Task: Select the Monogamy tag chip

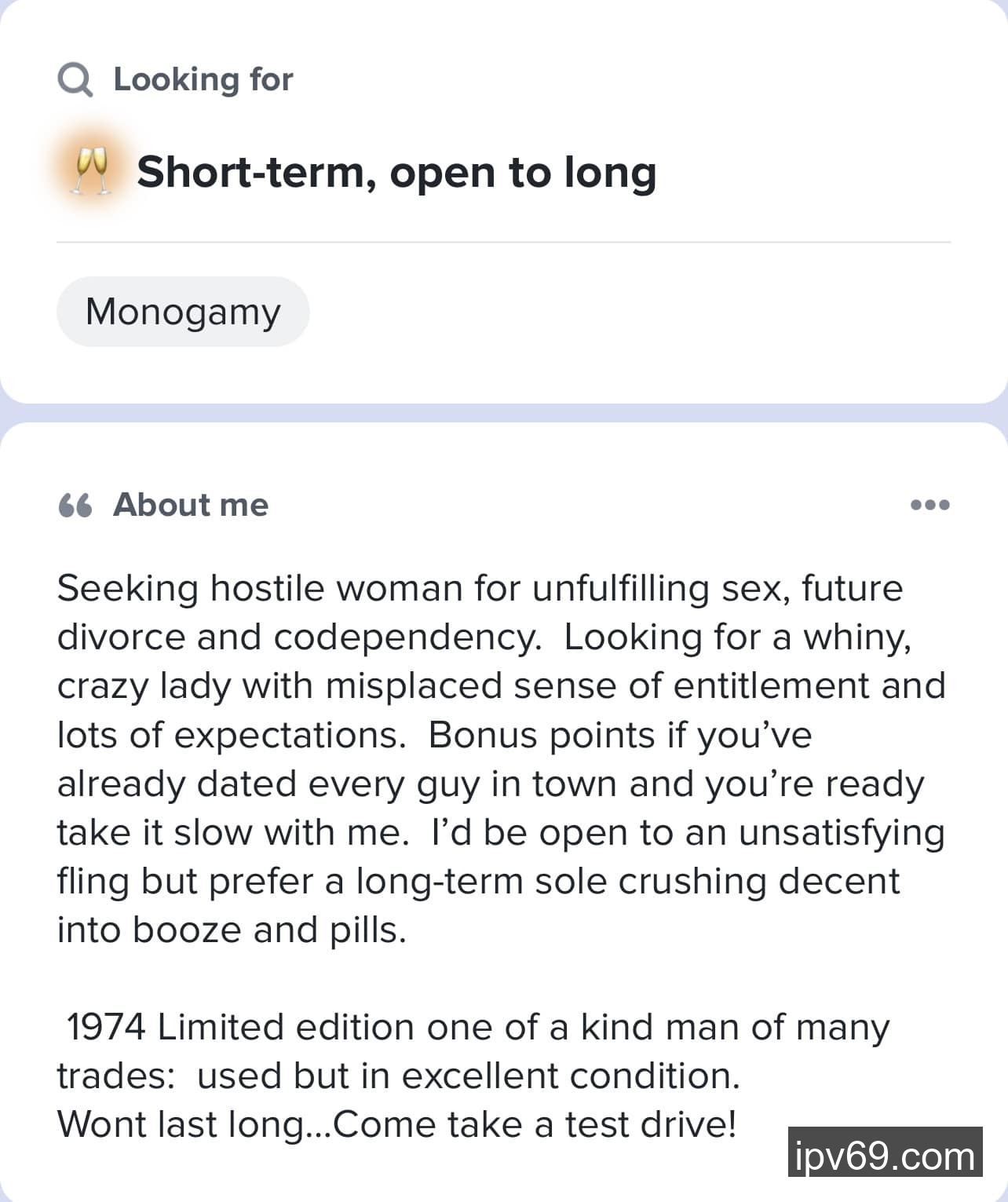Action: coord(183,312)
